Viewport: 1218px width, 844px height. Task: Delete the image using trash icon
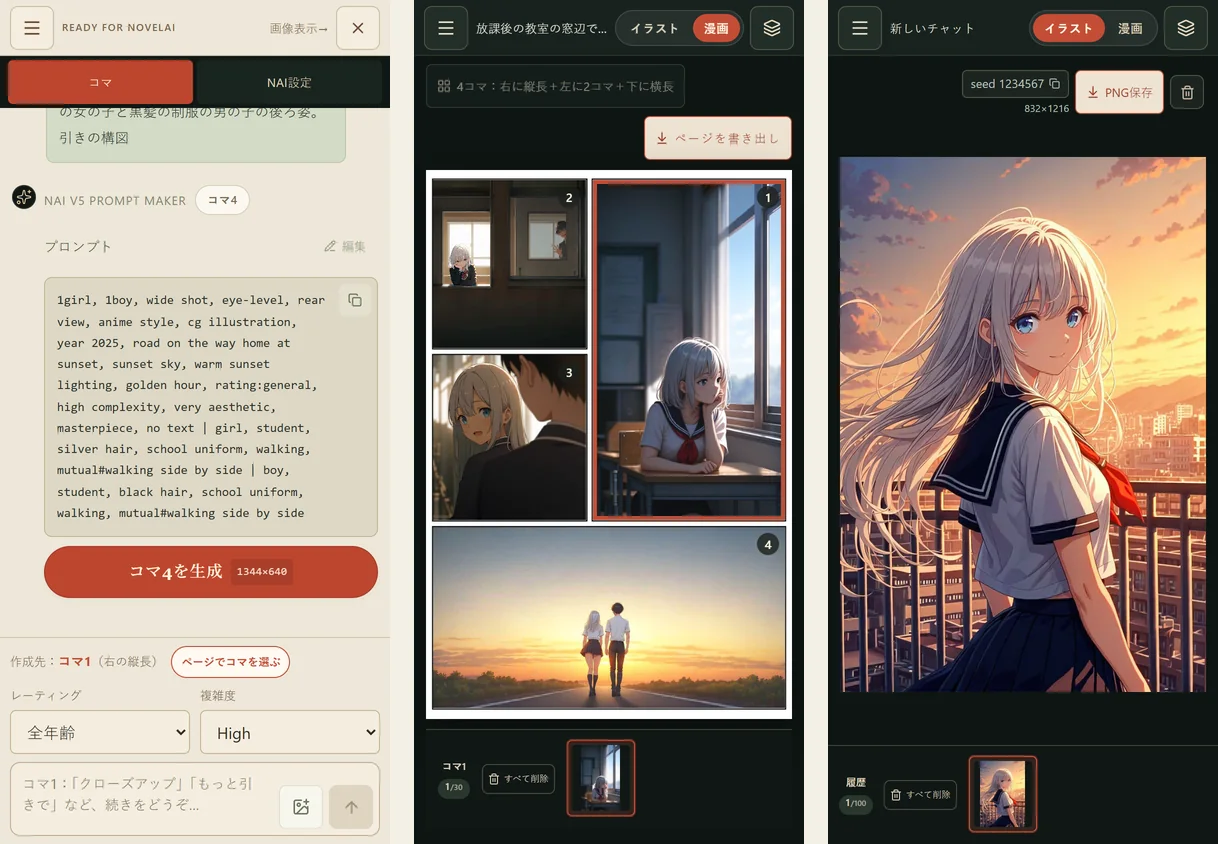1187,92
